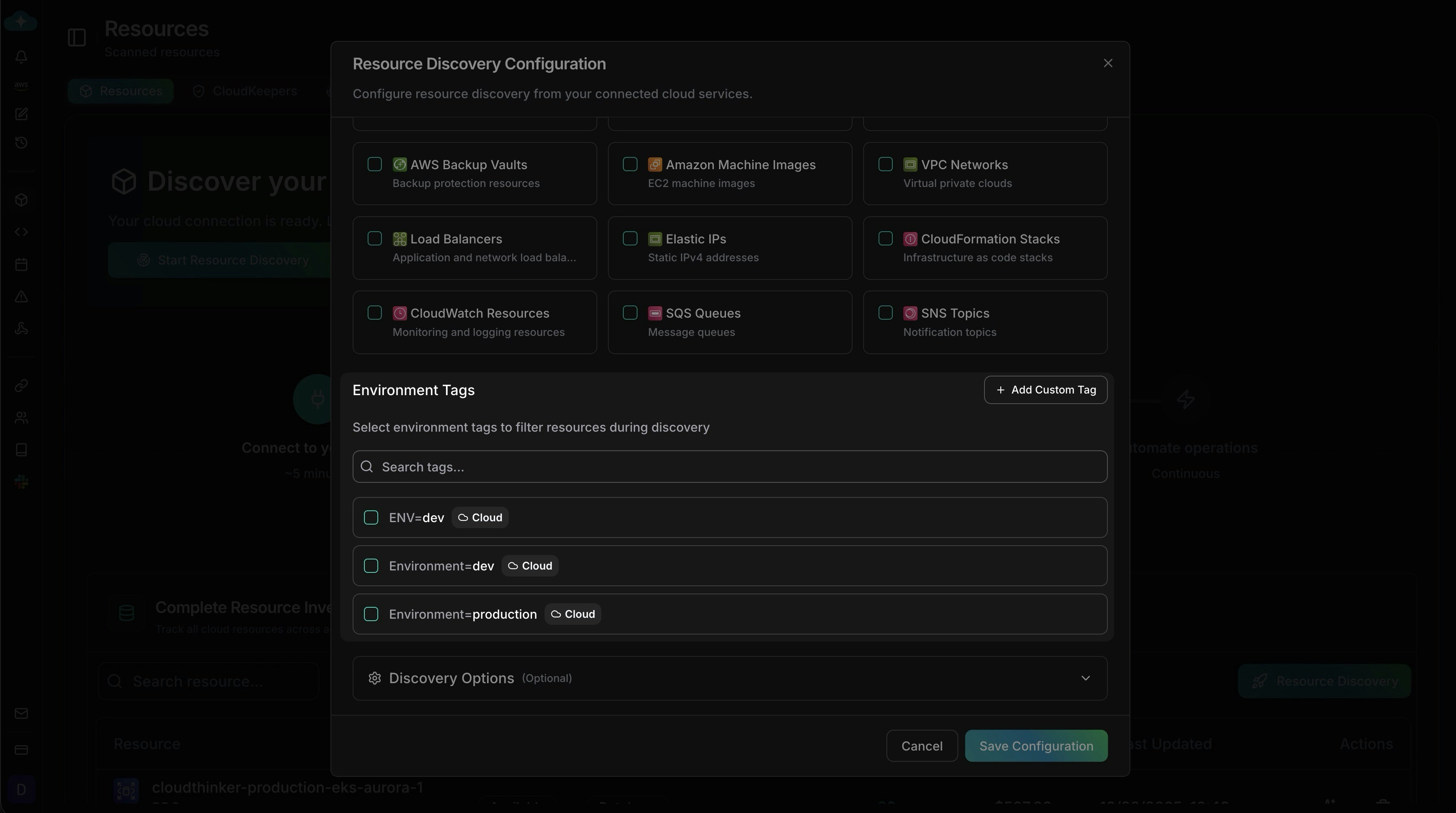The image size is (1456, 813).
Task: Open the mail envelope icon in the sidebar
Action: (21, 713)
